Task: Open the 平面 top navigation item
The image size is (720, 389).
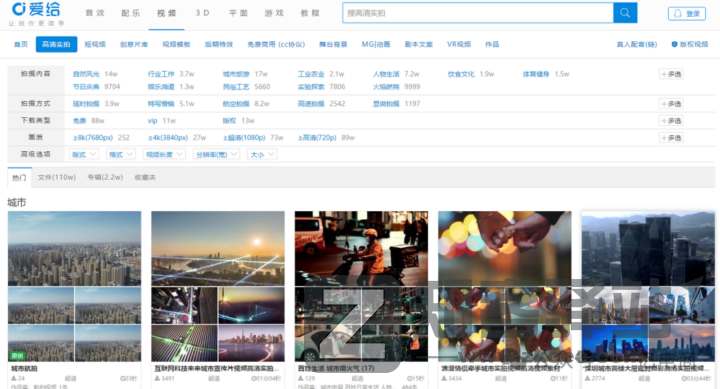Action: click(x=238, y=13)
